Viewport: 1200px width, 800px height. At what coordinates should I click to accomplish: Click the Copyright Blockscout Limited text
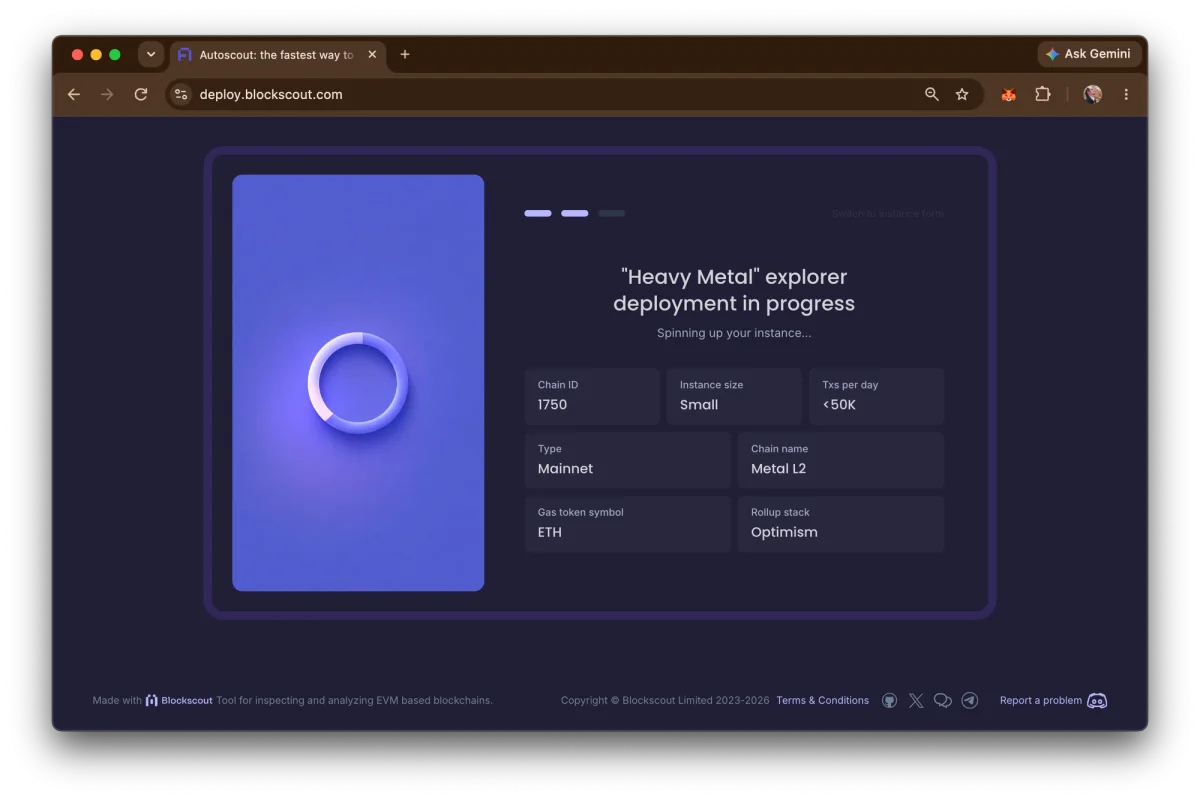click(665, 701)
